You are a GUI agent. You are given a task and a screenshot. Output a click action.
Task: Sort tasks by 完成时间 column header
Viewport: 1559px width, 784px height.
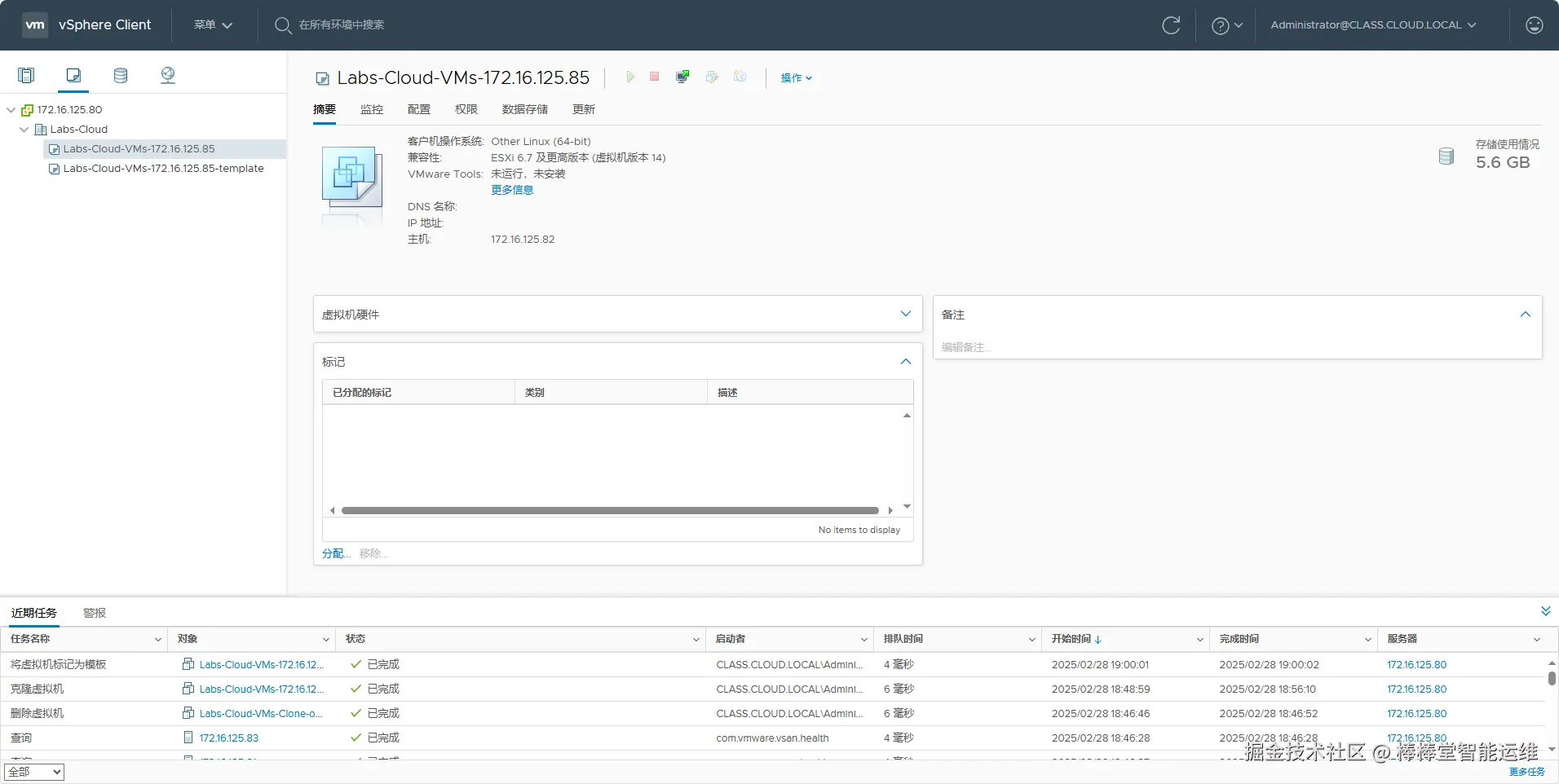(x=1239, y=640)
